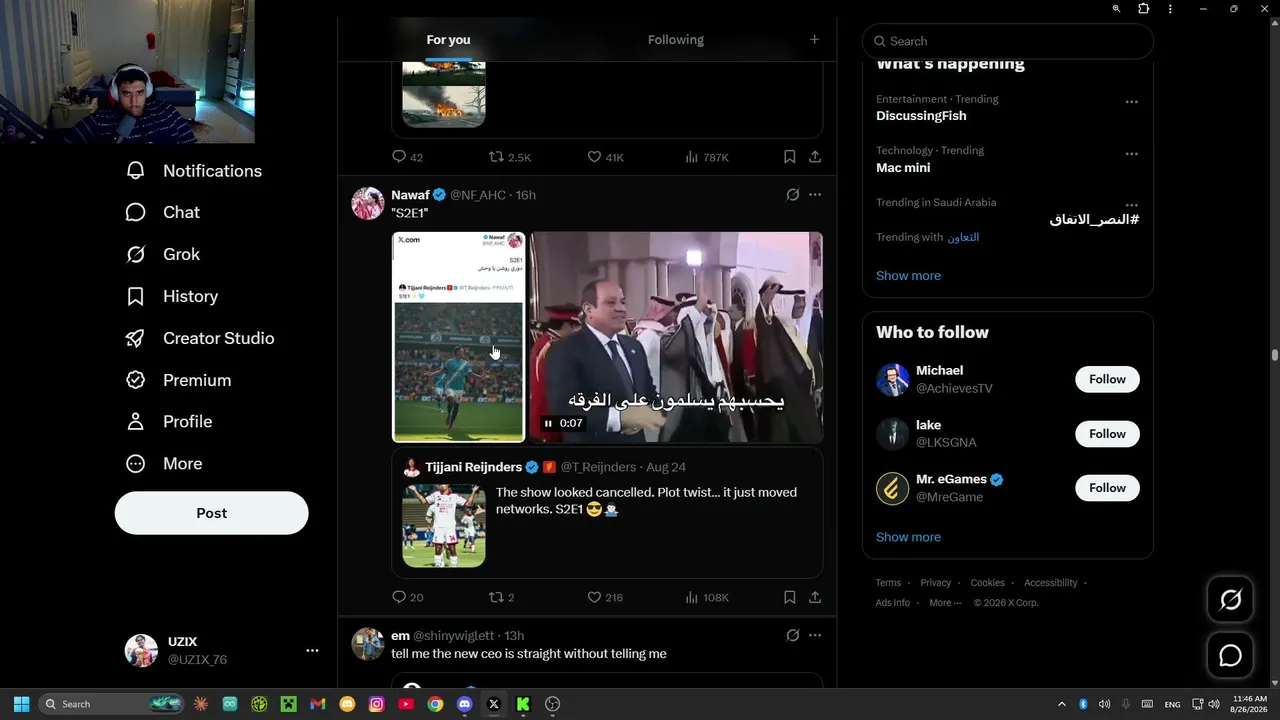Open Notifications from the sidebar
The width and height of the screenshot is (1280, 720).
(x=194, y=171)
